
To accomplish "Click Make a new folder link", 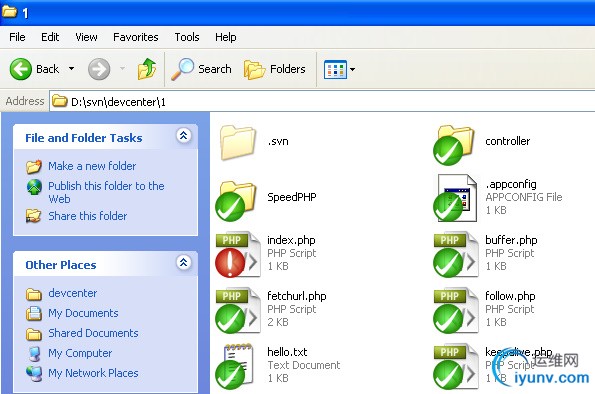I will [x=92, y=166].
